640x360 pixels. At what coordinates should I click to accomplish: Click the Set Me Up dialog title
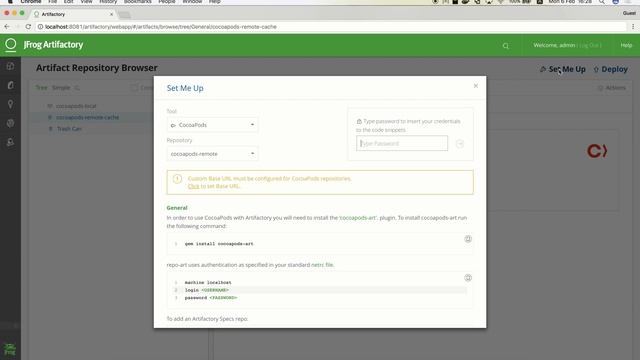click(x=185, y=88)
